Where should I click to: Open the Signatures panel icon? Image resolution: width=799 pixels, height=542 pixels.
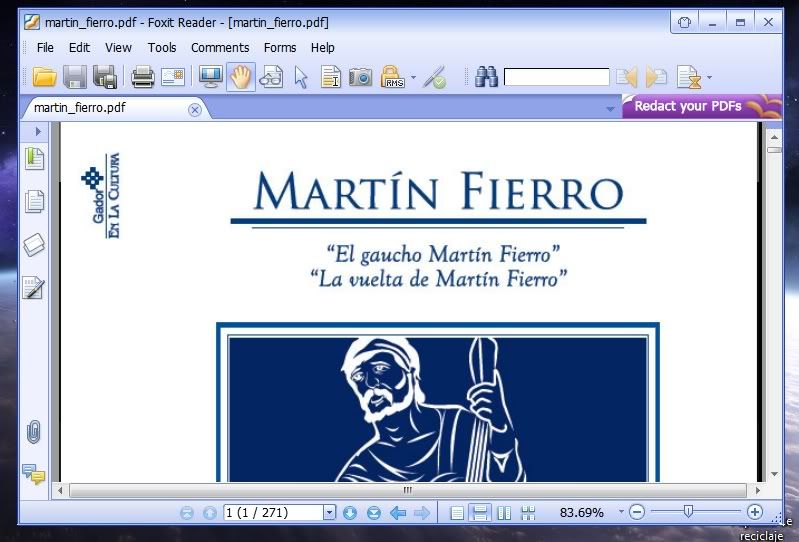(x=34, y=287)
